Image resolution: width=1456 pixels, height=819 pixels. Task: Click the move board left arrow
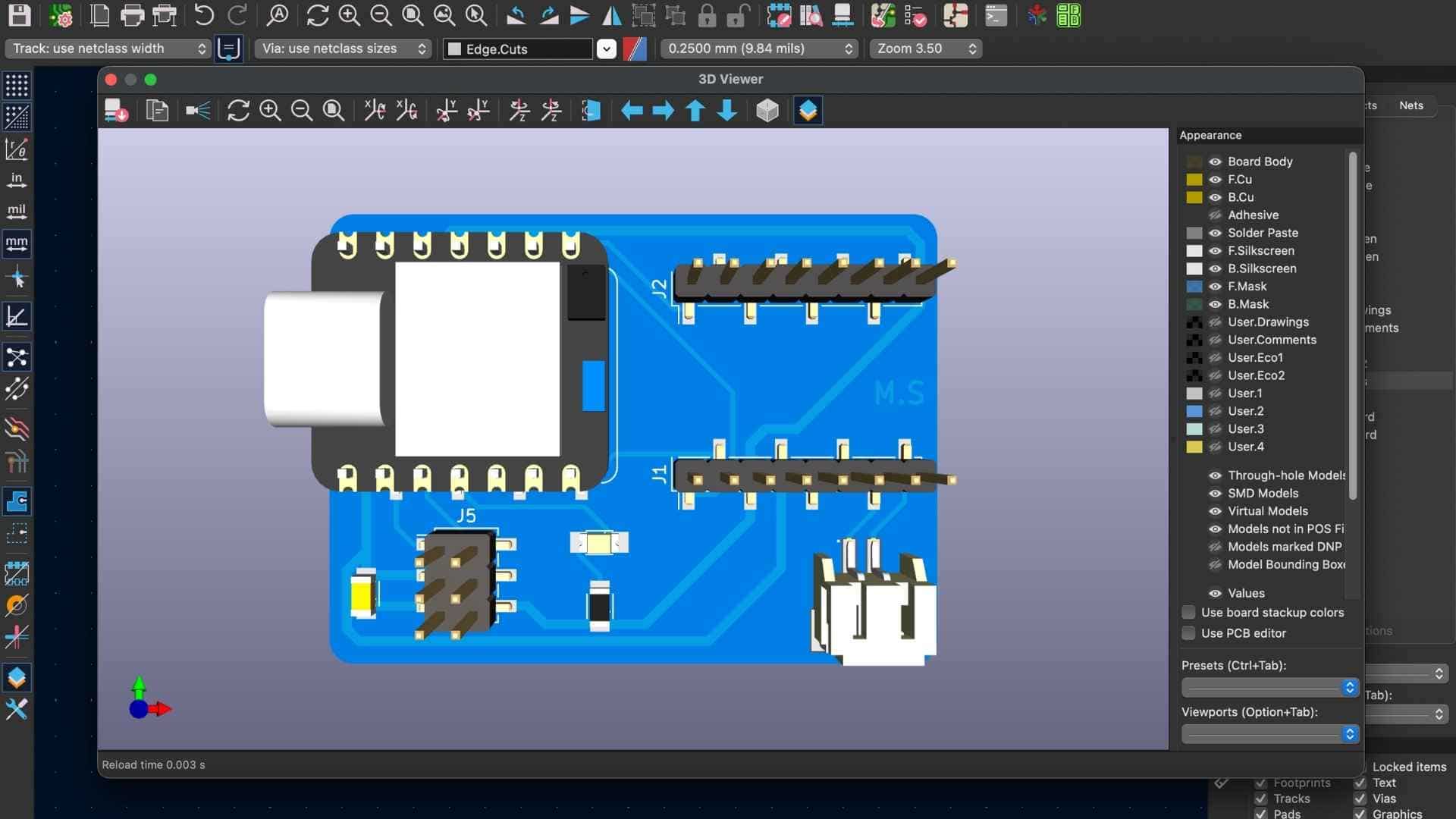click(x=632, y=111)
